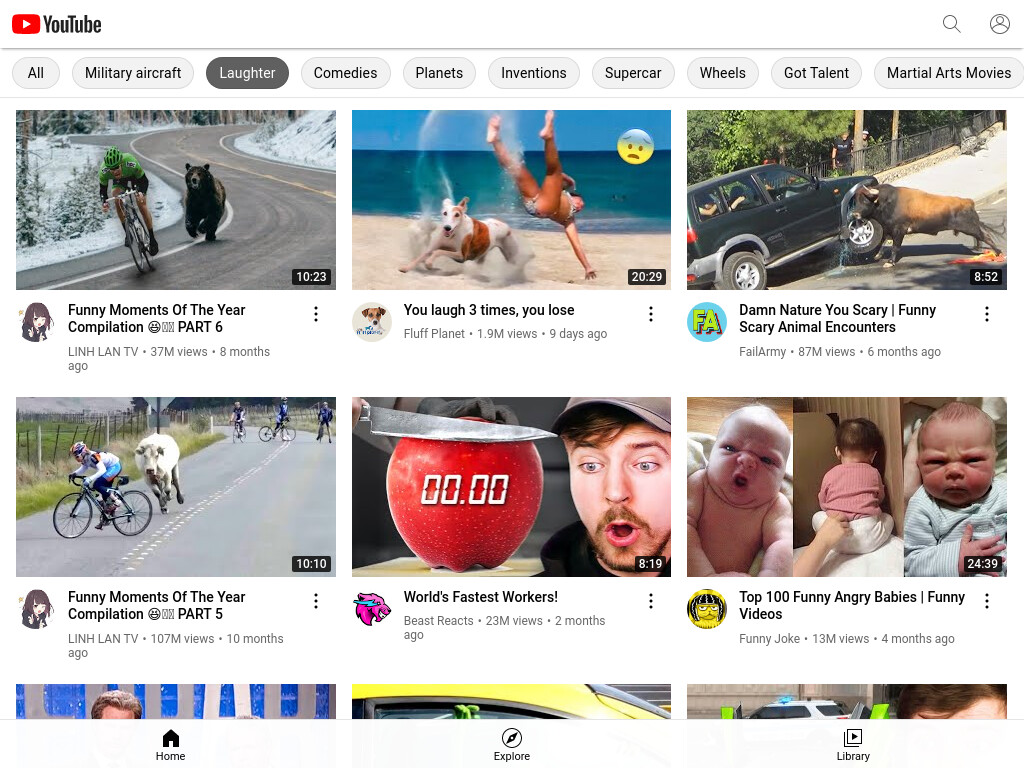1024x768 pixels.
Task: Open more options for World's Fastest Workers
Action: pyautogui.click(x=651, y=601)
